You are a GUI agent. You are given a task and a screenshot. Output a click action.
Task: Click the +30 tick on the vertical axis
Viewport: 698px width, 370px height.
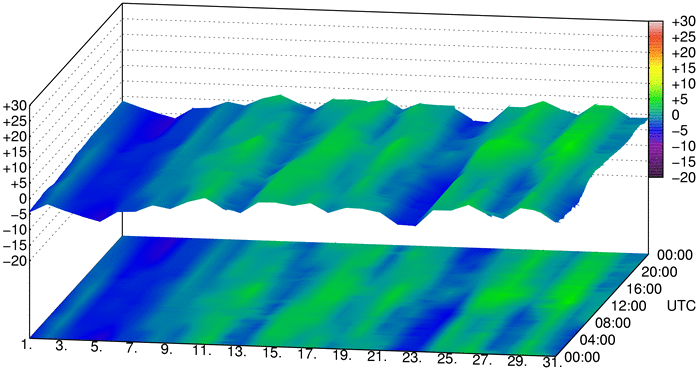pos(15,106)
